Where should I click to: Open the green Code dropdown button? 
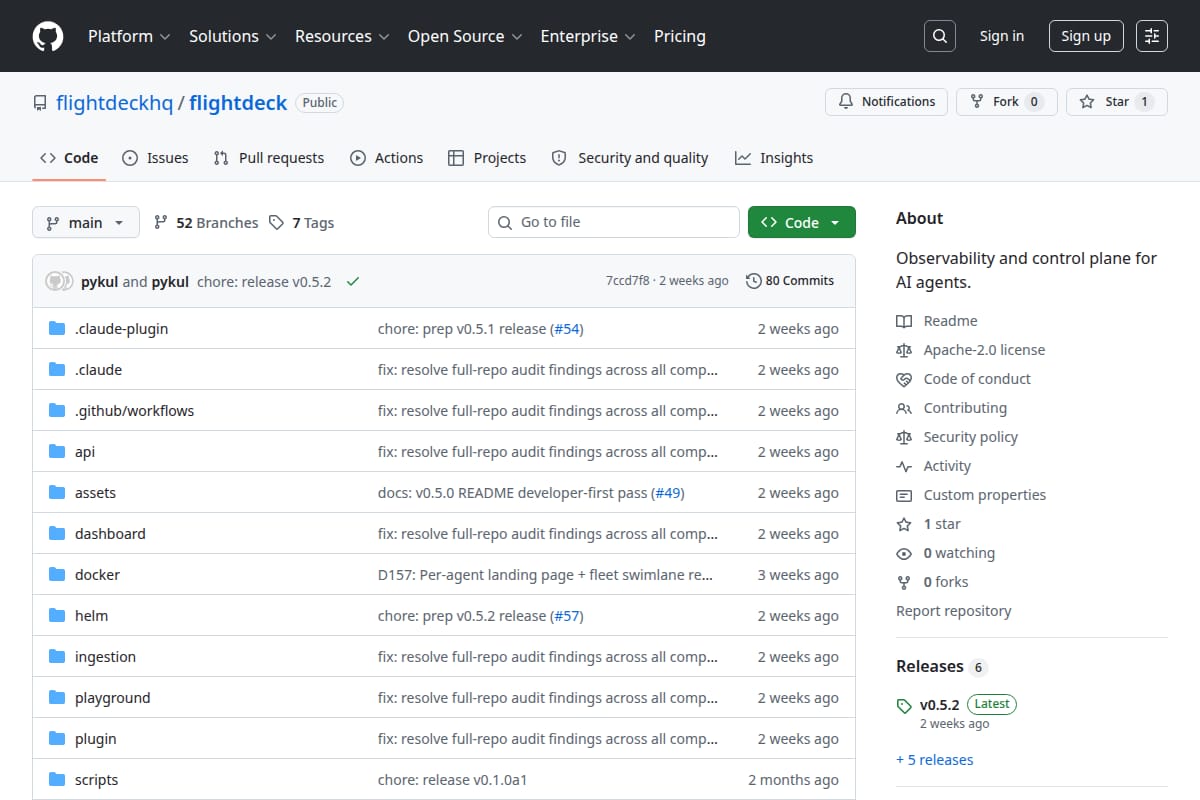point(801,223)
